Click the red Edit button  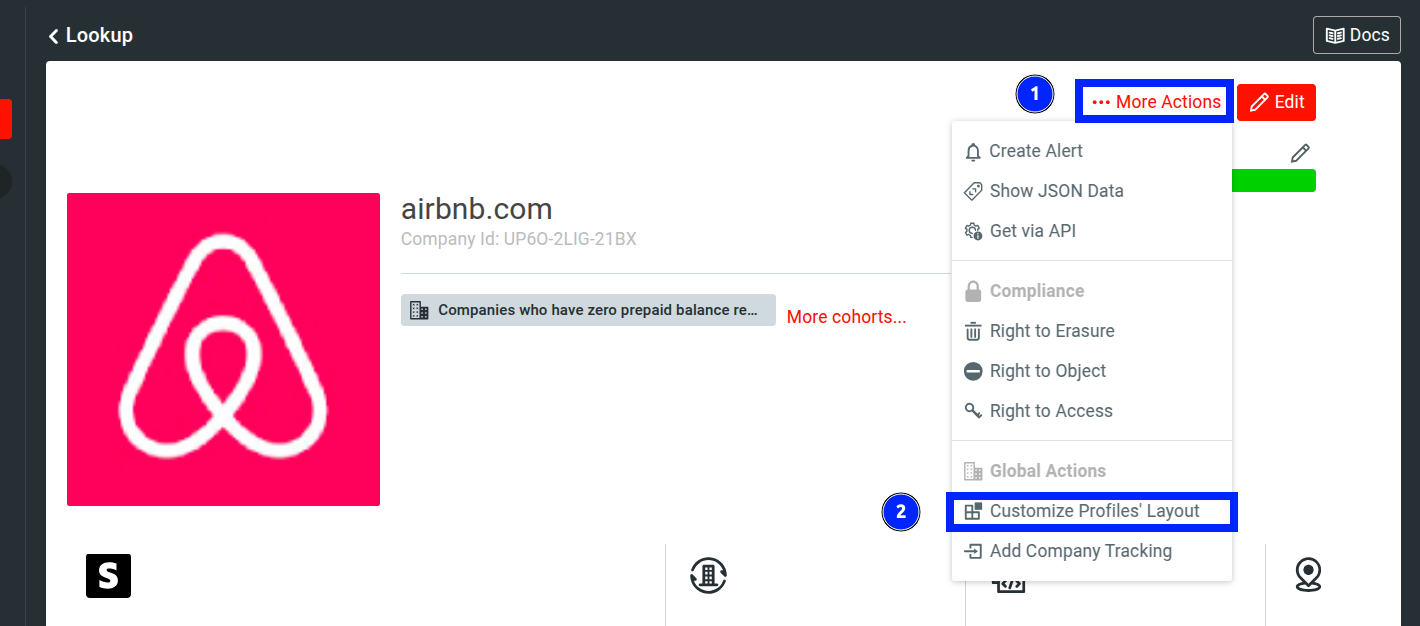[1276, 102]
